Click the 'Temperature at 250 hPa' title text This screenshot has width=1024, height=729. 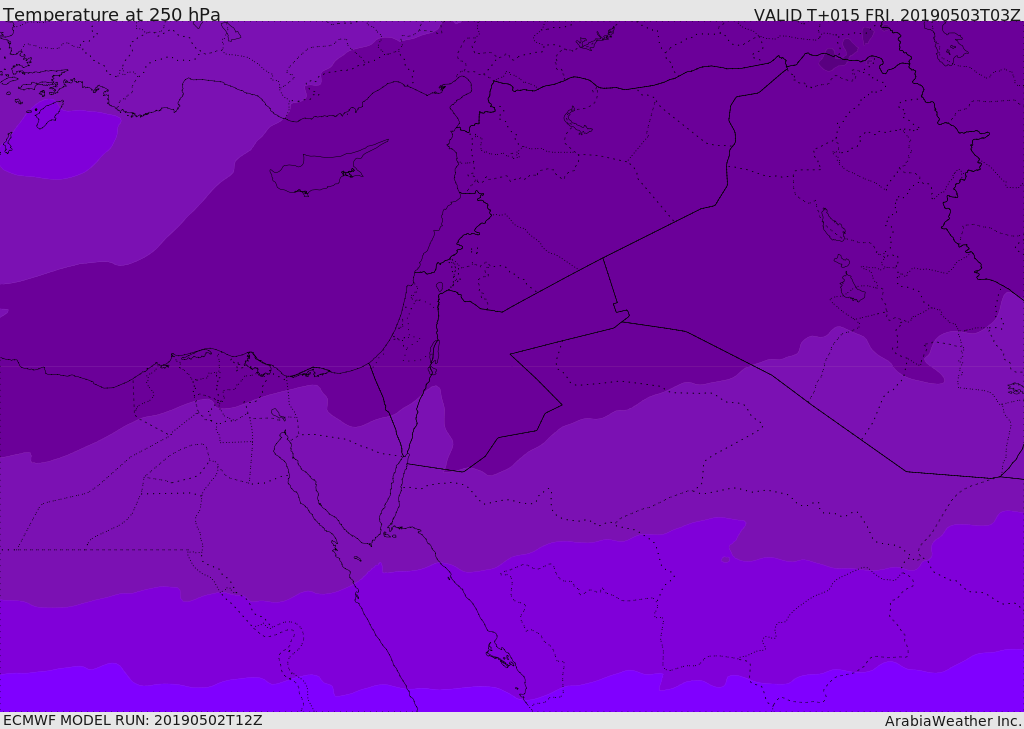(x=112, y=14)
